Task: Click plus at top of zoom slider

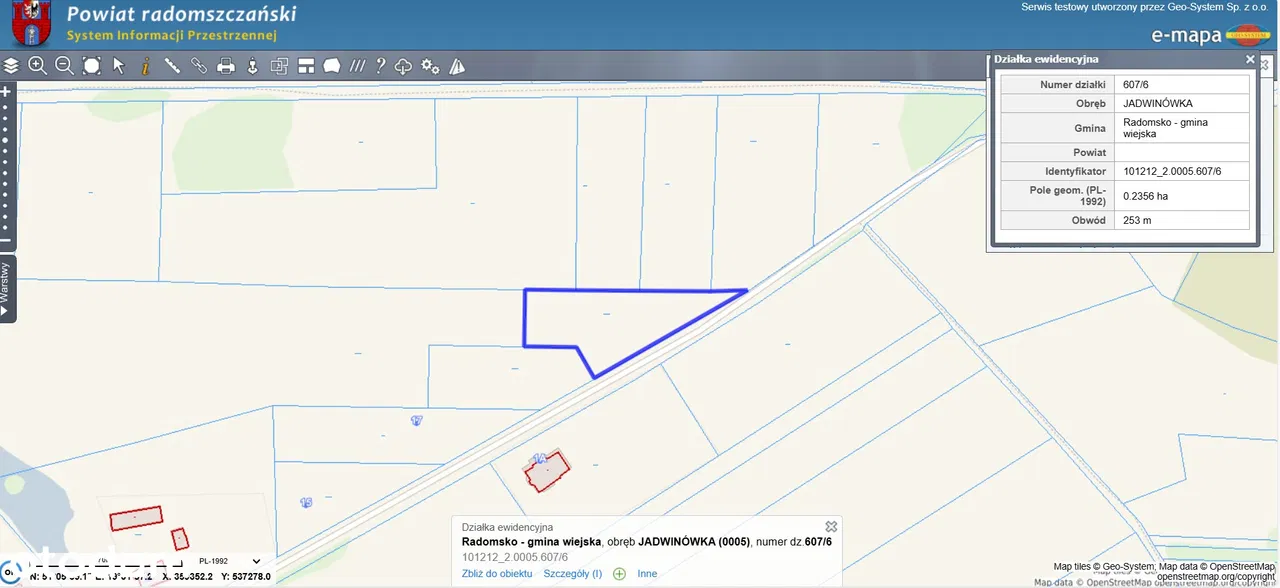Action: pos(5,91)
